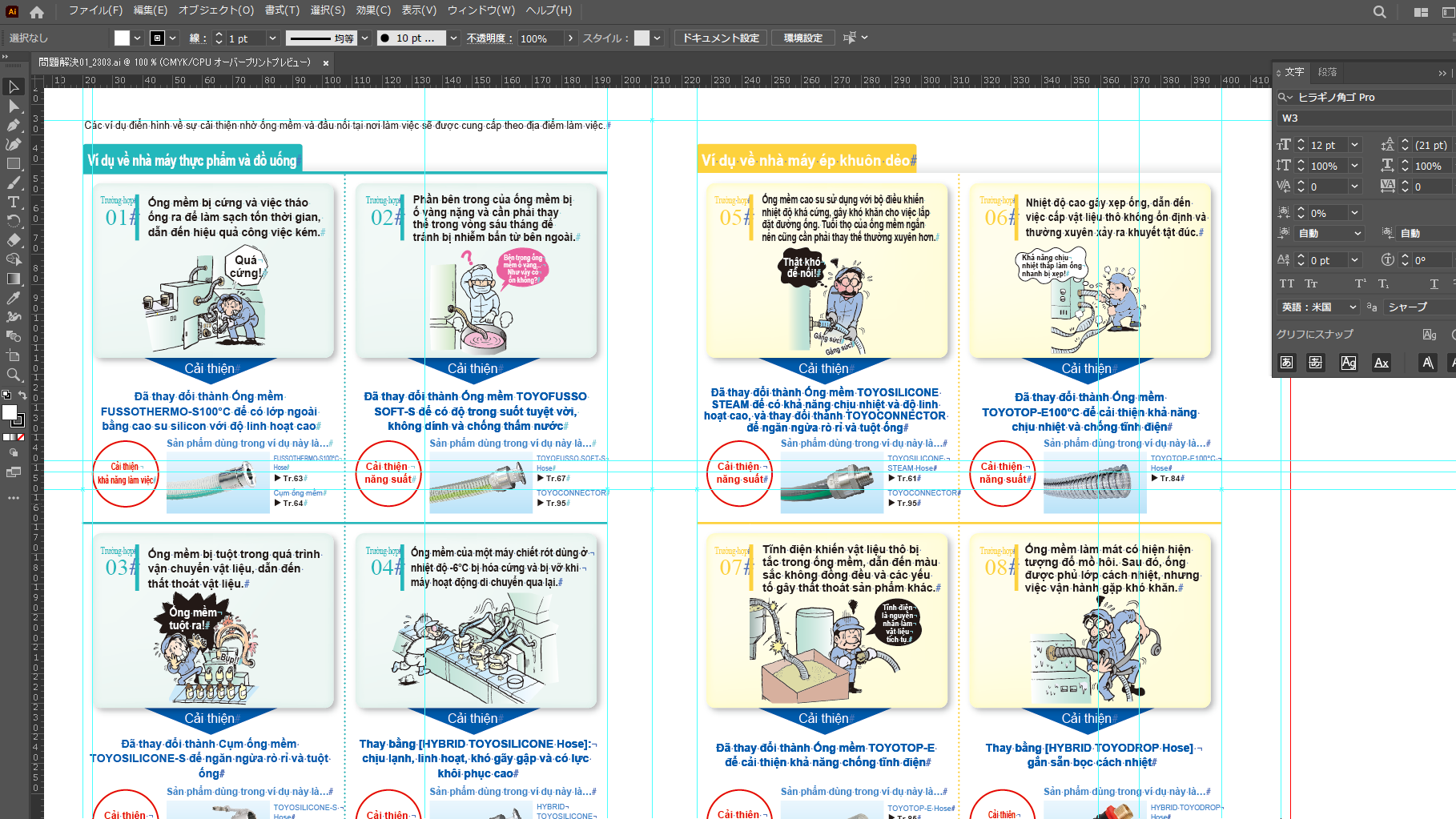Image resolution: width=1456 pixels, height=819 pixels.
Task: Open the search icon at top right
Action: coord(1379,12)
